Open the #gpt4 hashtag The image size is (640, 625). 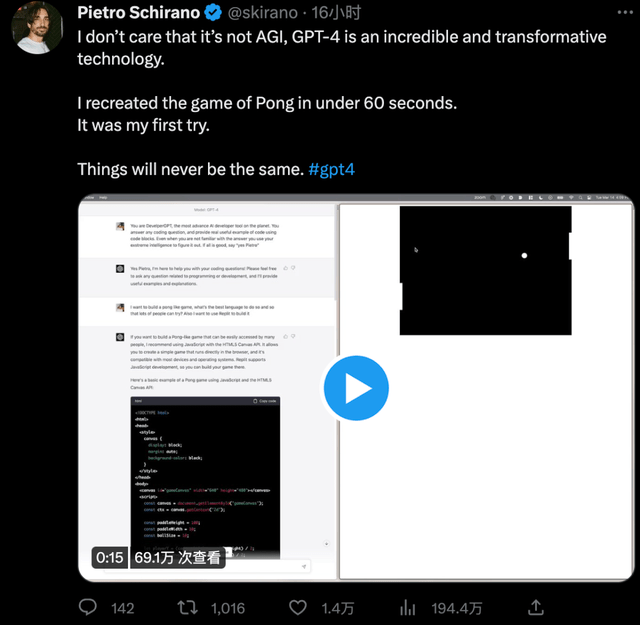click(331, 169)
